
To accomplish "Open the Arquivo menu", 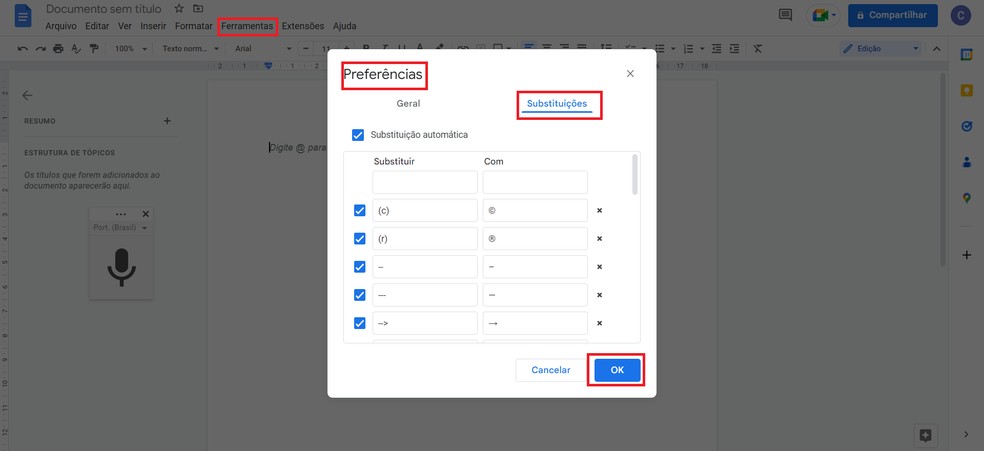I will coord(61,26).
